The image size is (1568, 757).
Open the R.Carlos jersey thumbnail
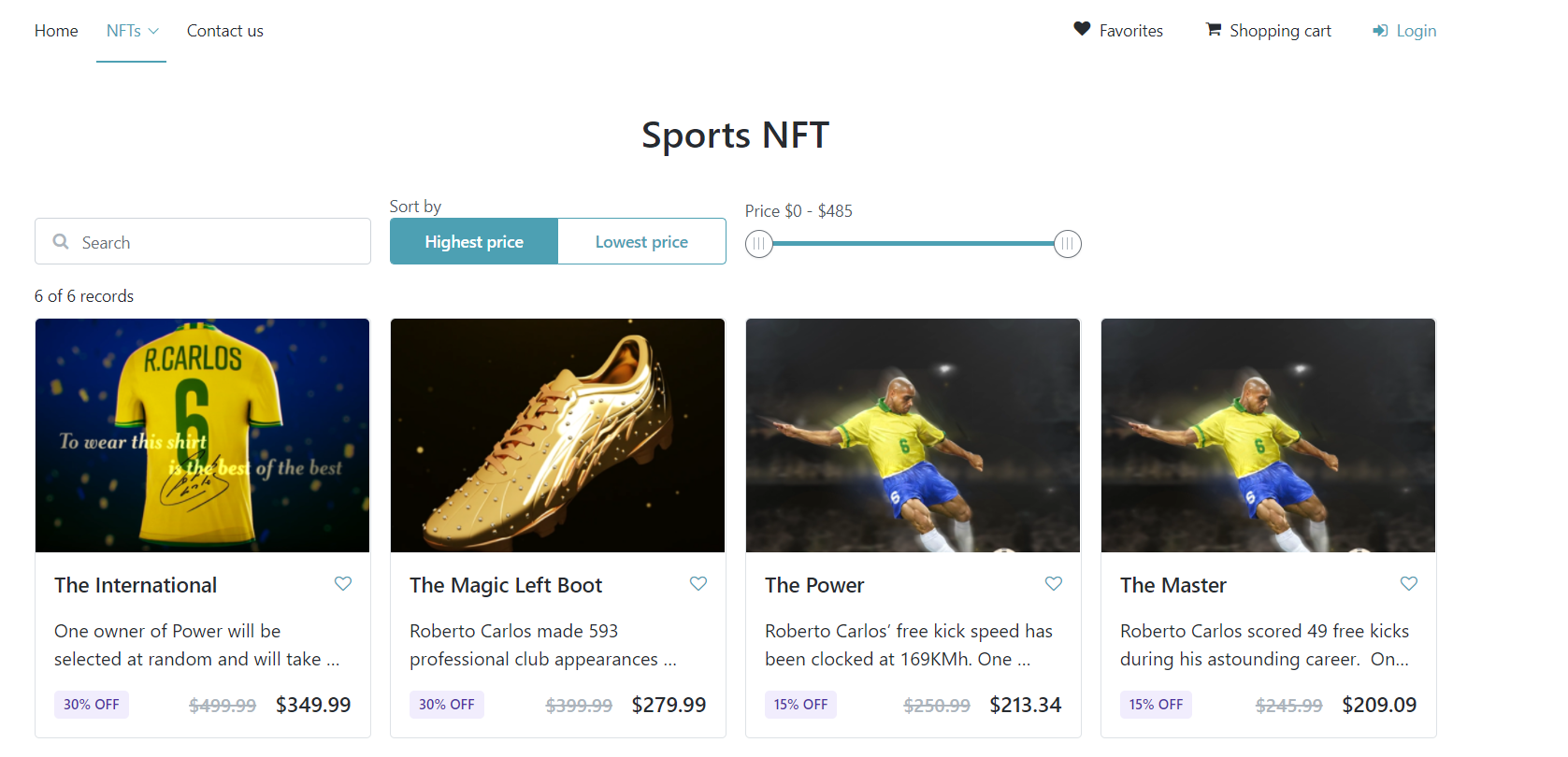click(x=203, y=436)
